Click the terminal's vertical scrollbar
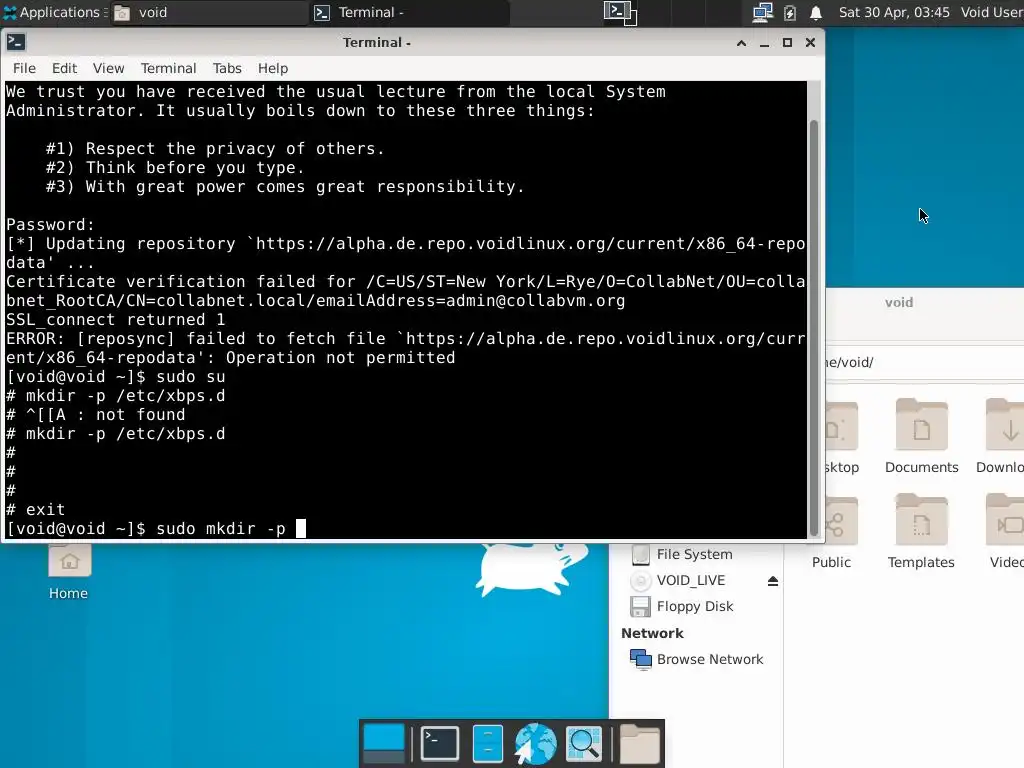 pyautogui.click(x=814, y=328)
